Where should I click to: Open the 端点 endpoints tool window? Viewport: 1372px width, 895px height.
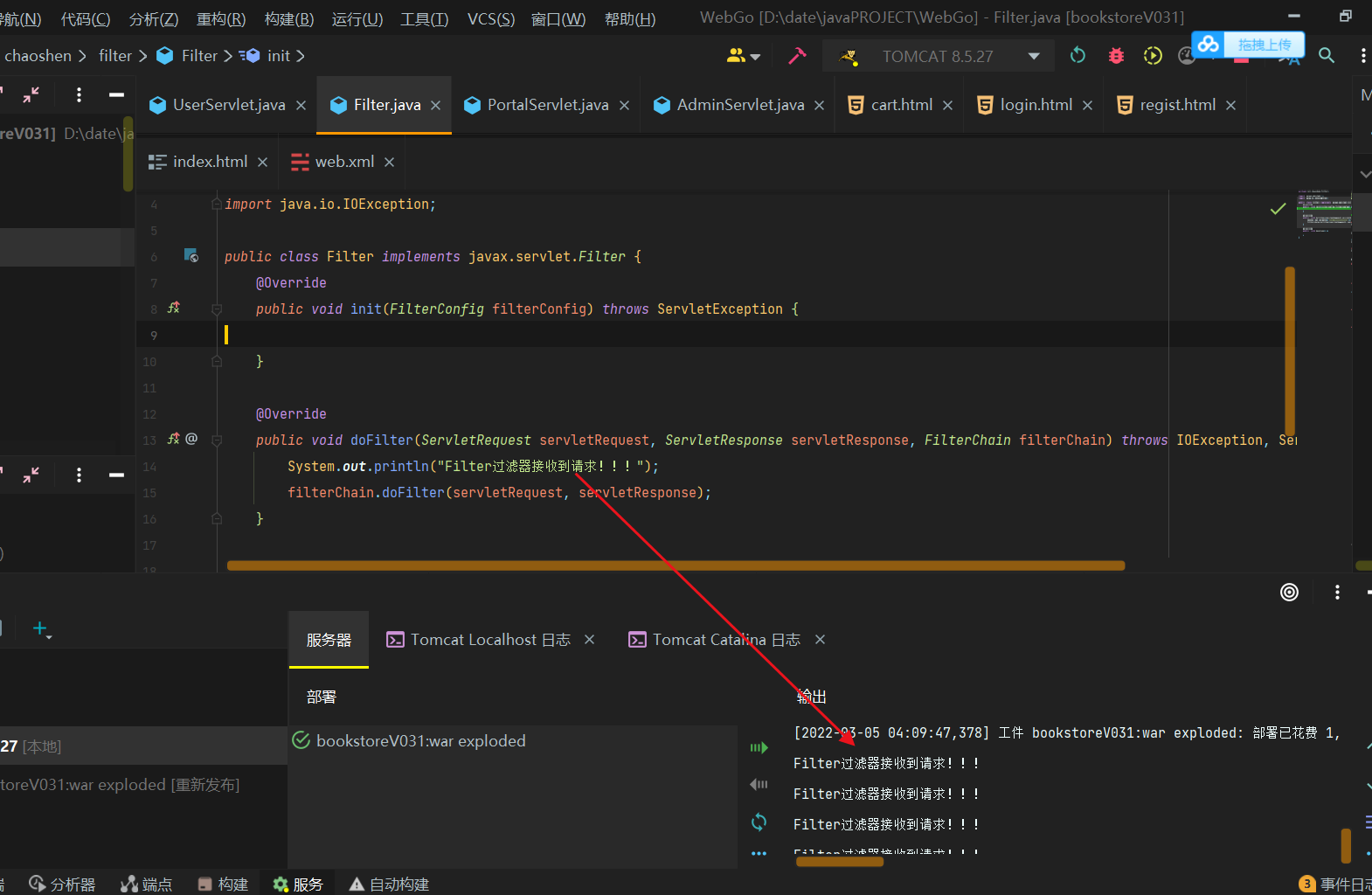click(147, 885)
